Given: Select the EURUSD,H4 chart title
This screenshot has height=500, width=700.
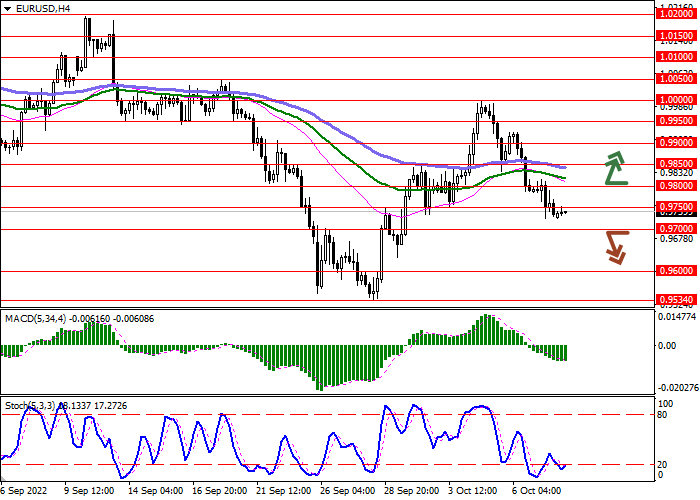Looking at the screenshot, I should (x=37, y=8).
